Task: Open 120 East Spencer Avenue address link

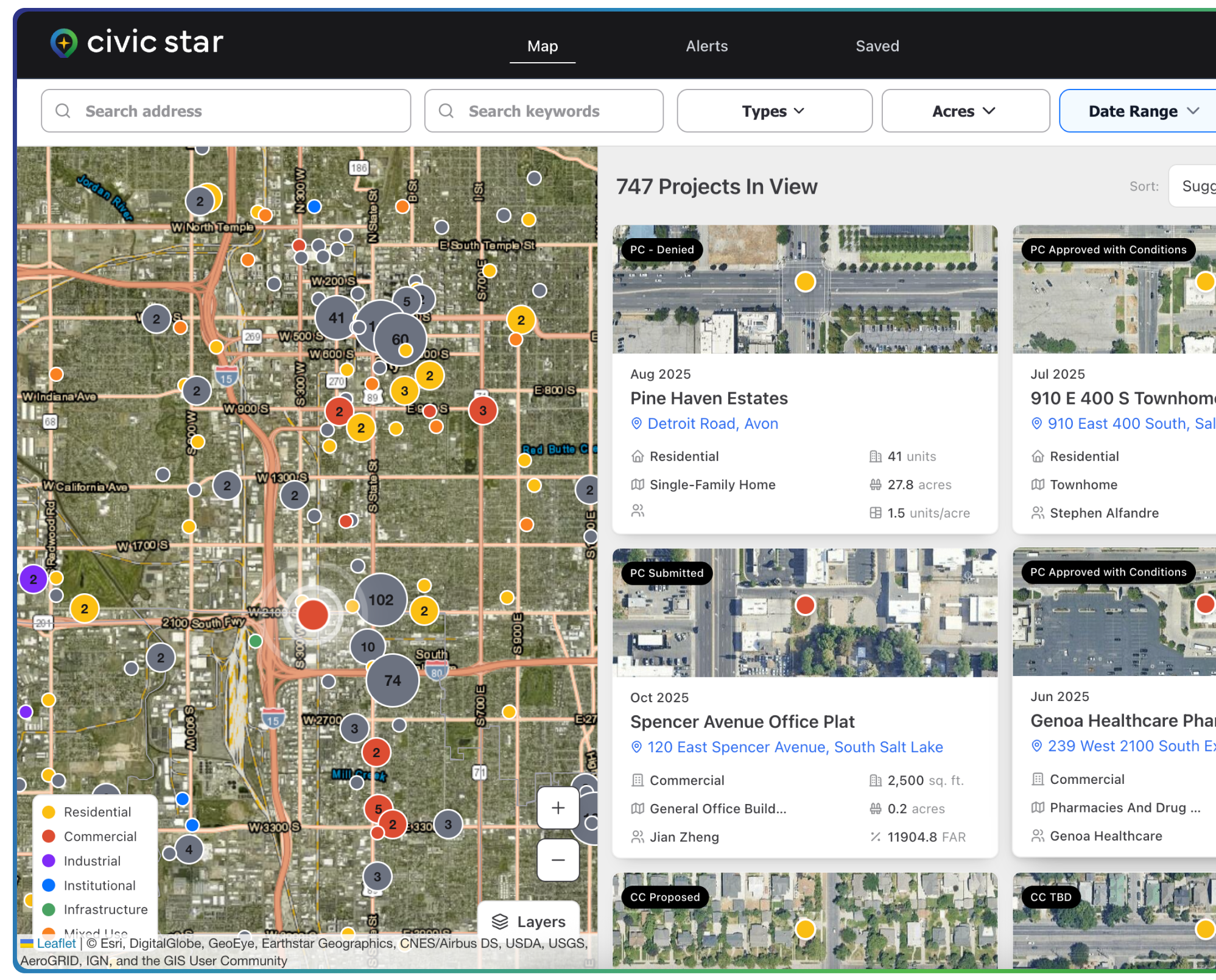Action: (795, 747)
